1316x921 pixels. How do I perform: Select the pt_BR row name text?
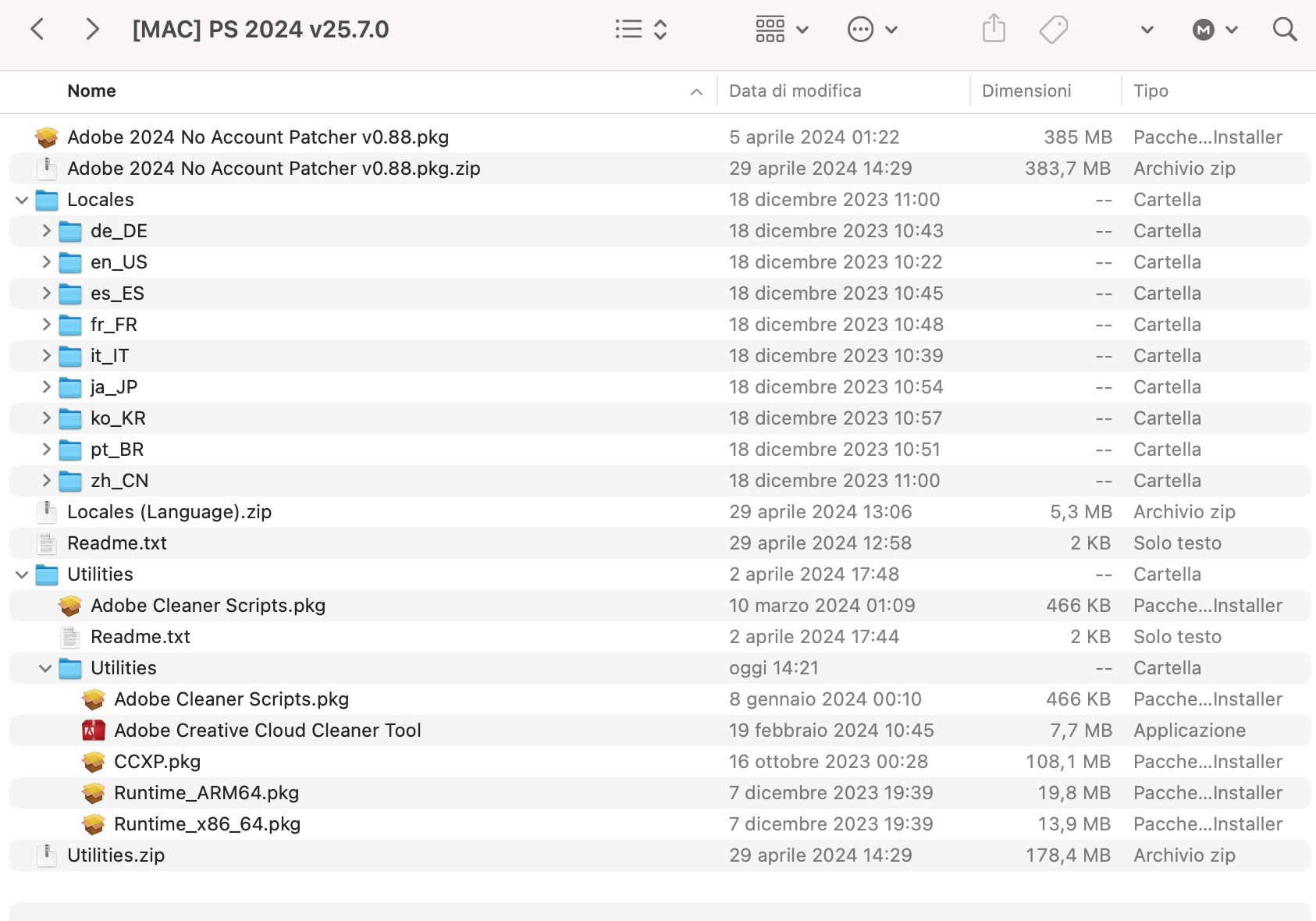(x=117, y=450)
